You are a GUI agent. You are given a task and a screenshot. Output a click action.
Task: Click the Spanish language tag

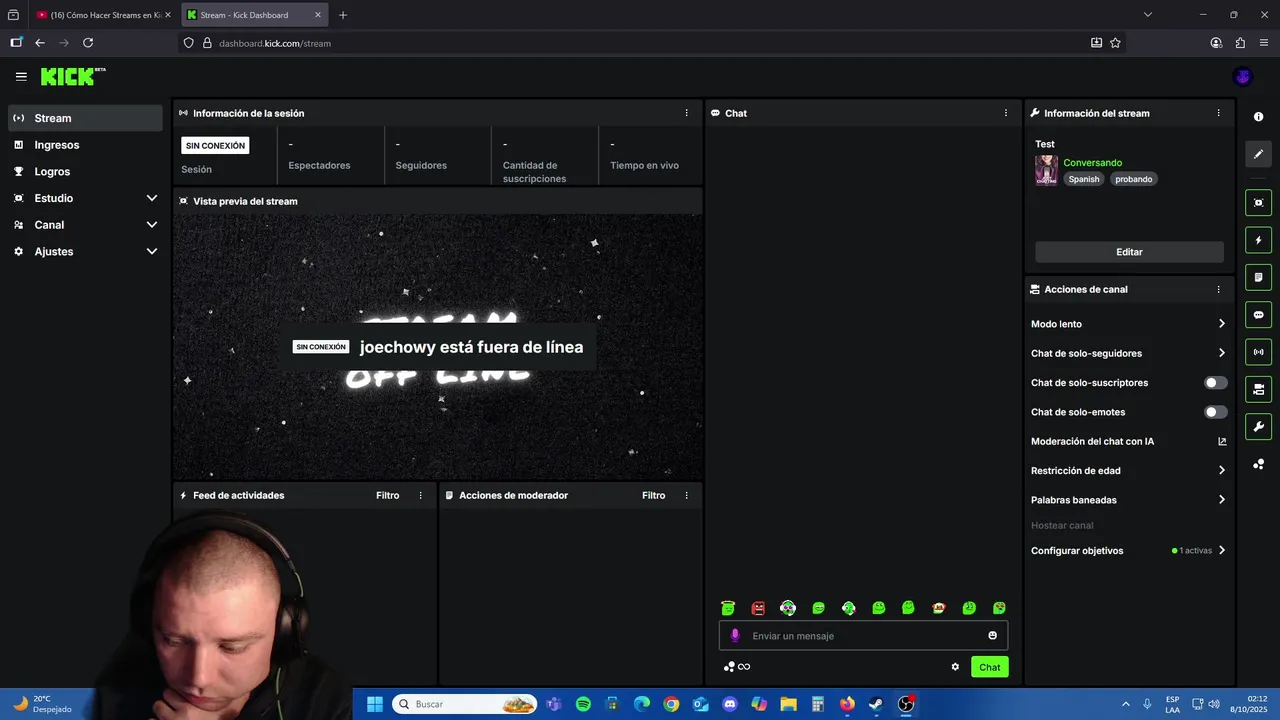pyautogui.click(x=1083, y=179)
